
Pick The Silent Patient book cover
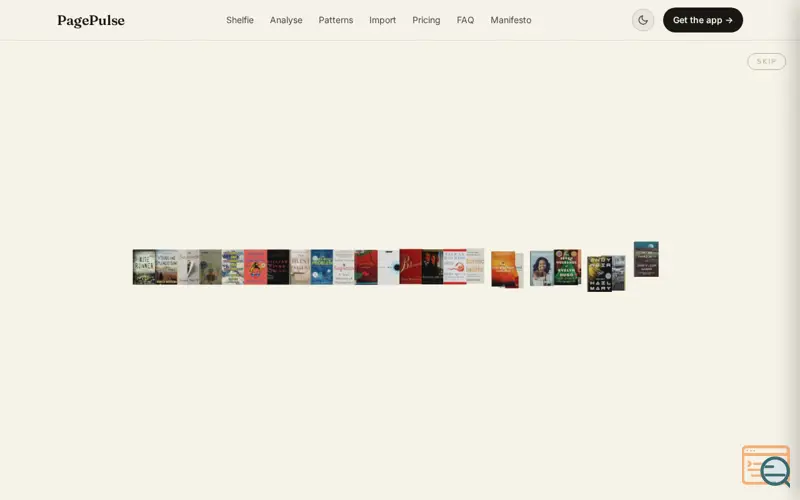click(299, 267)
